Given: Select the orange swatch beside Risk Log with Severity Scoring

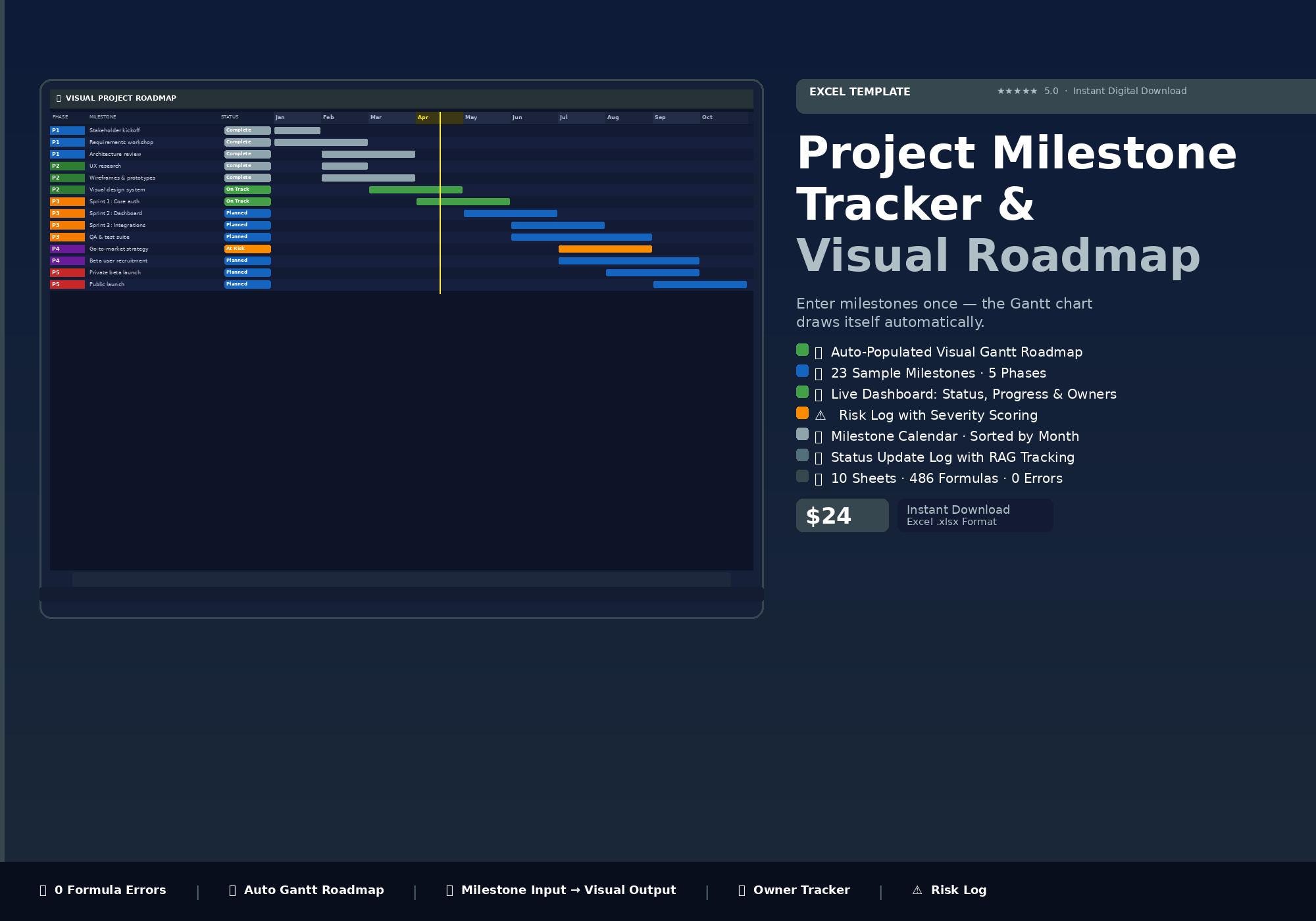Looking at the screenshot, I should 802,413.
